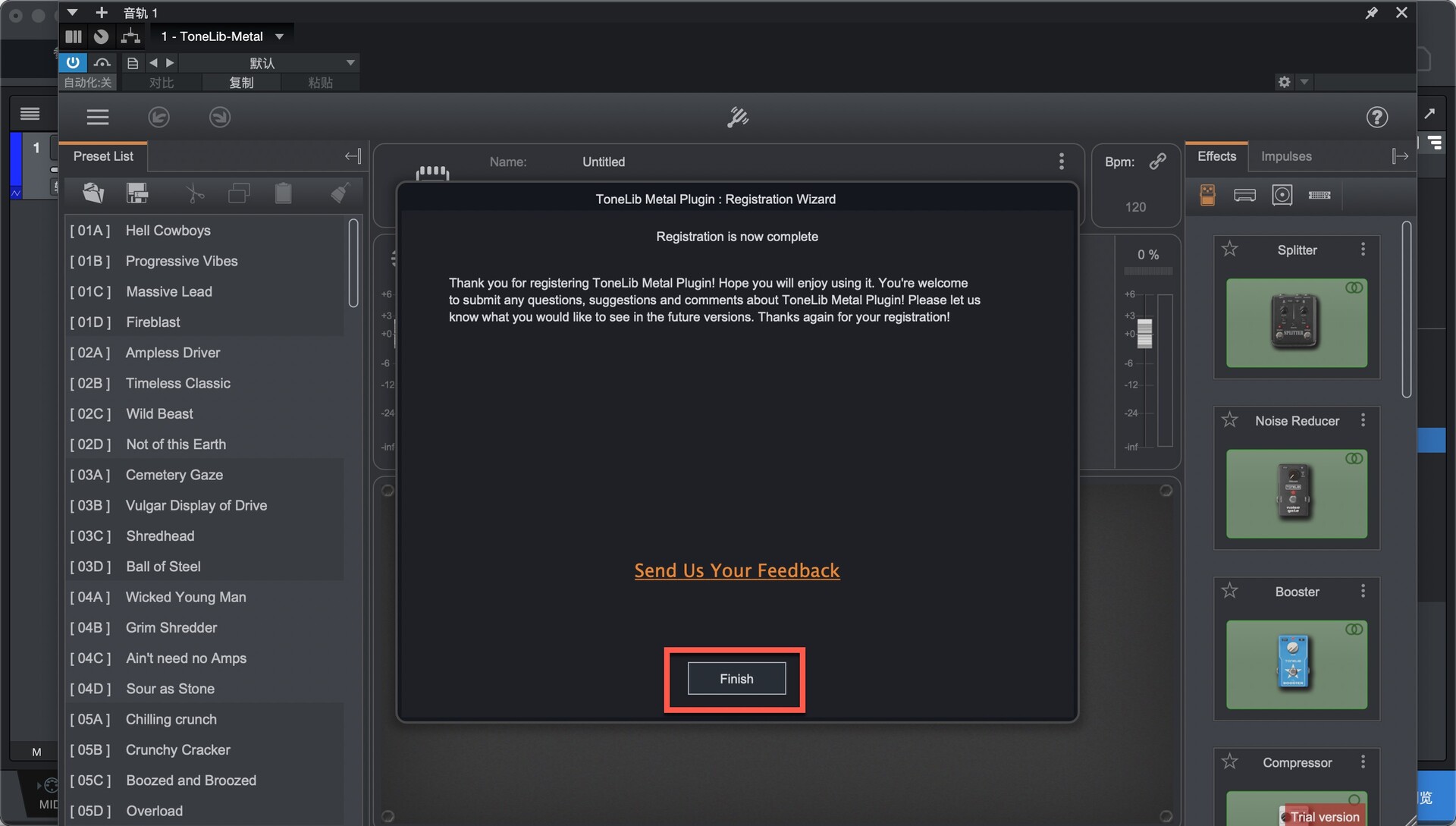Viewport: 1456px width, 826px height.
Task: Click the host bar knob icon
Action: [x=101, y=36]
